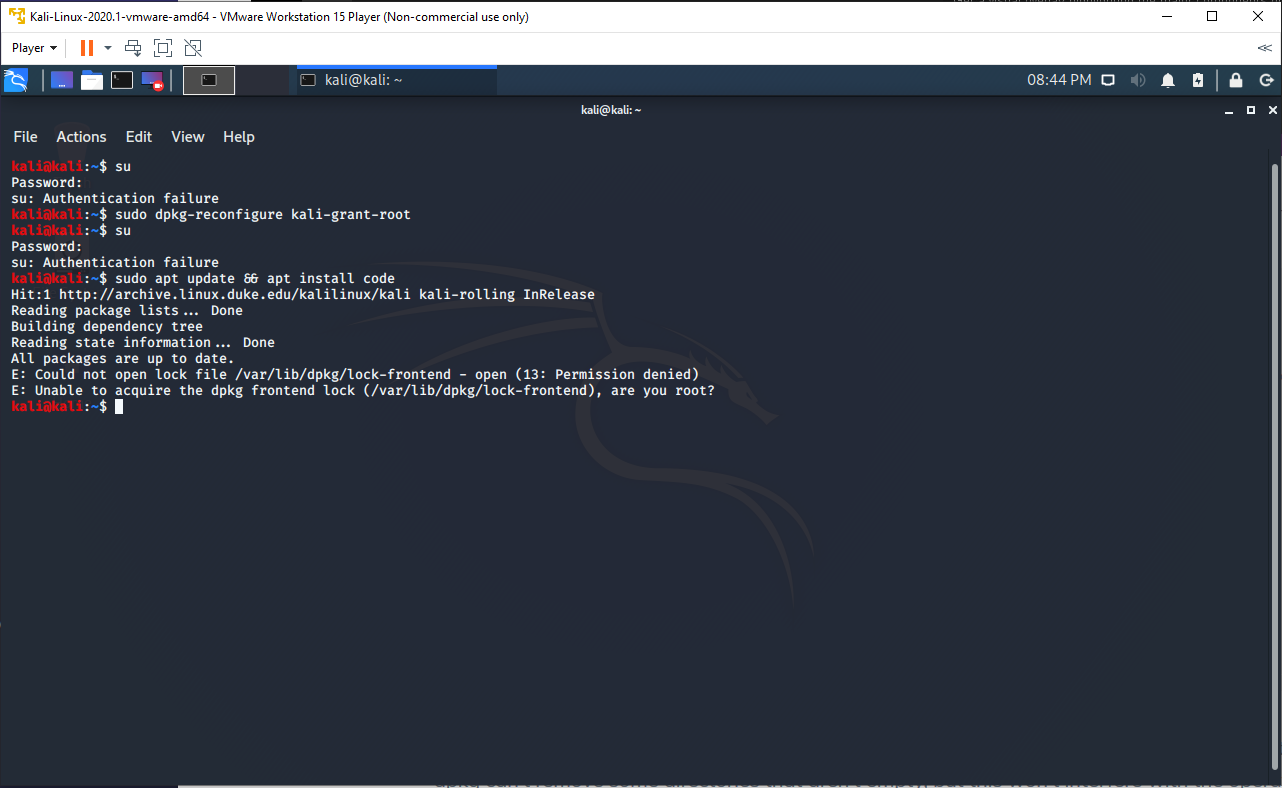Expand the power options dropdown arrow
The height and width of the screenshot is (788, 1282).
click(x=108, y=48)
